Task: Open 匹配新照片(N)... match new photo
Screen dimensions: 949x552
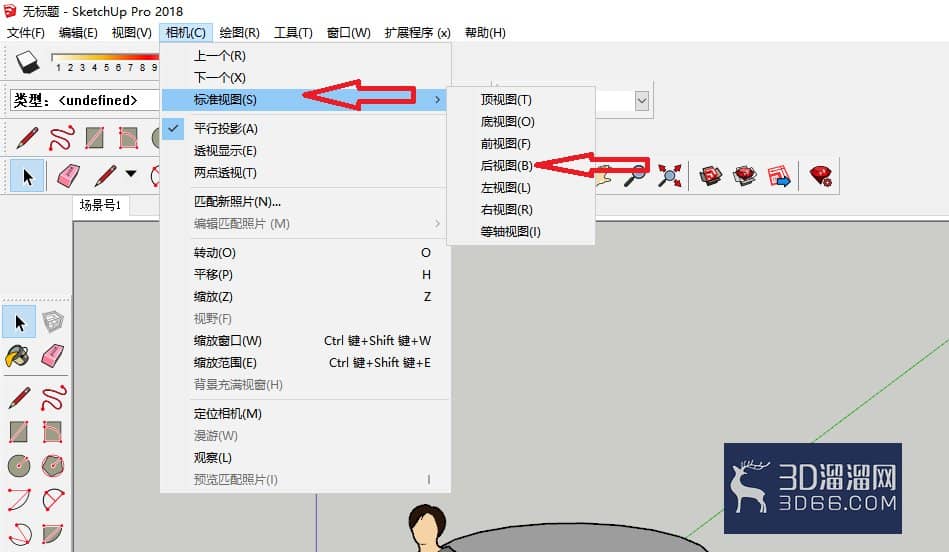Action: [x=304, y=202]
